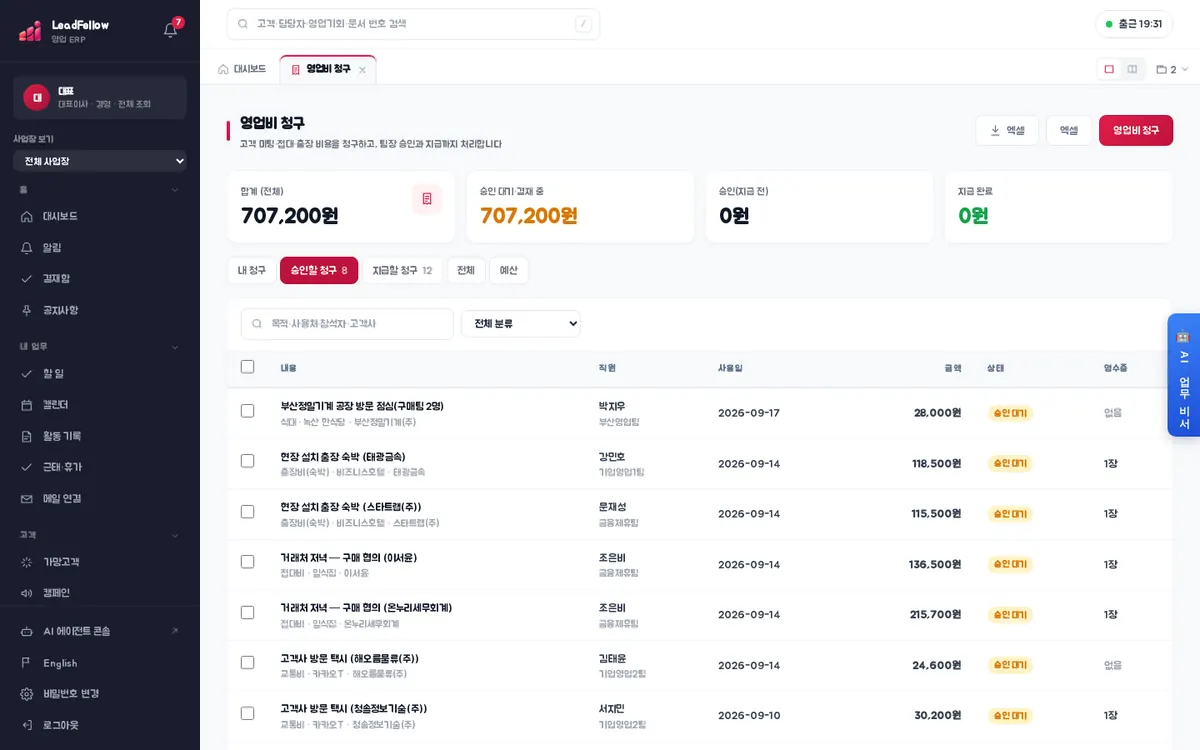
Task: Check the 부산정밀기계 공장 방문 점심 row
Action: click(248, 411)
